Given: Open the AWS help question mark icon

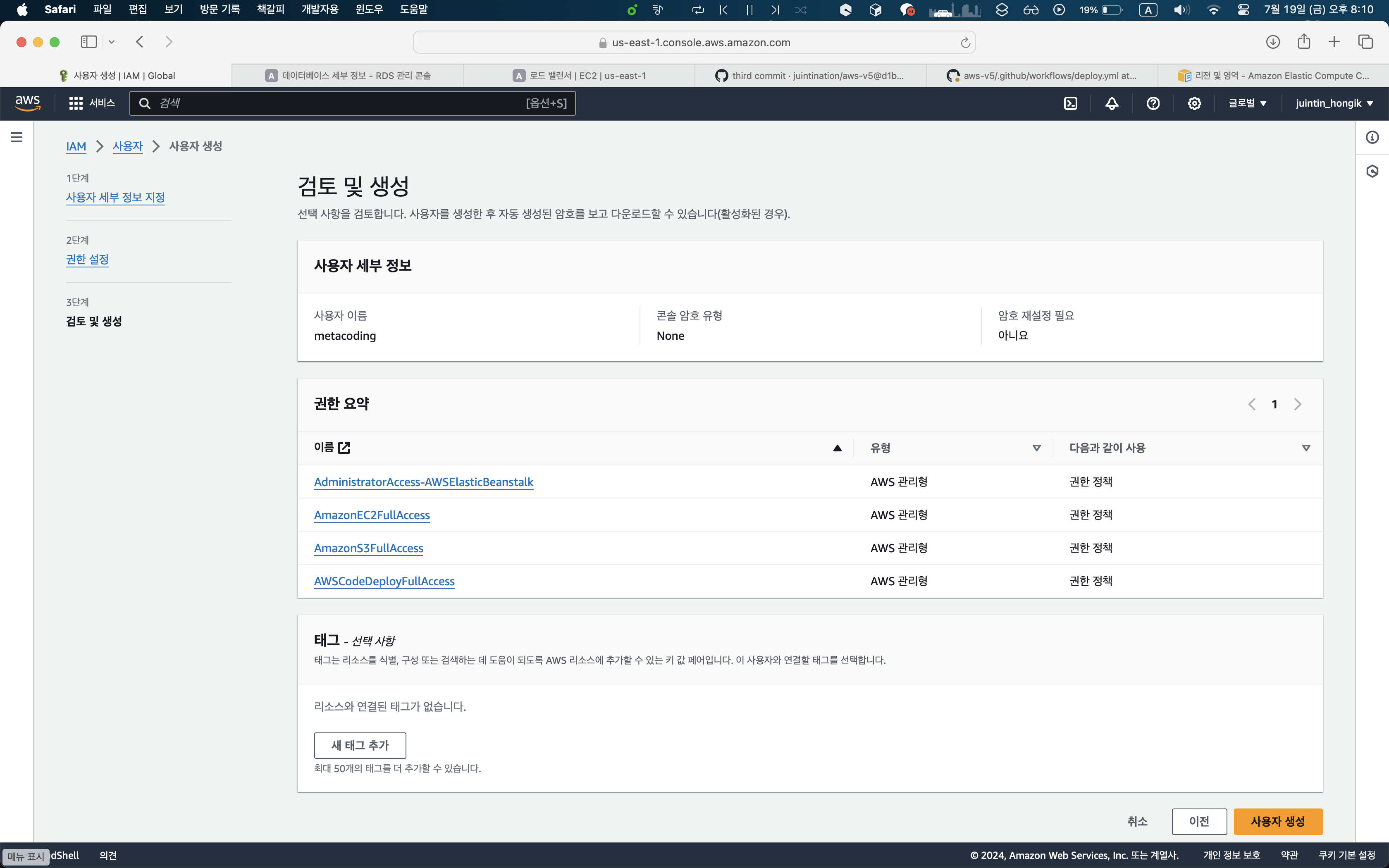Looking at the screenshot, I should coord(1153,103).
